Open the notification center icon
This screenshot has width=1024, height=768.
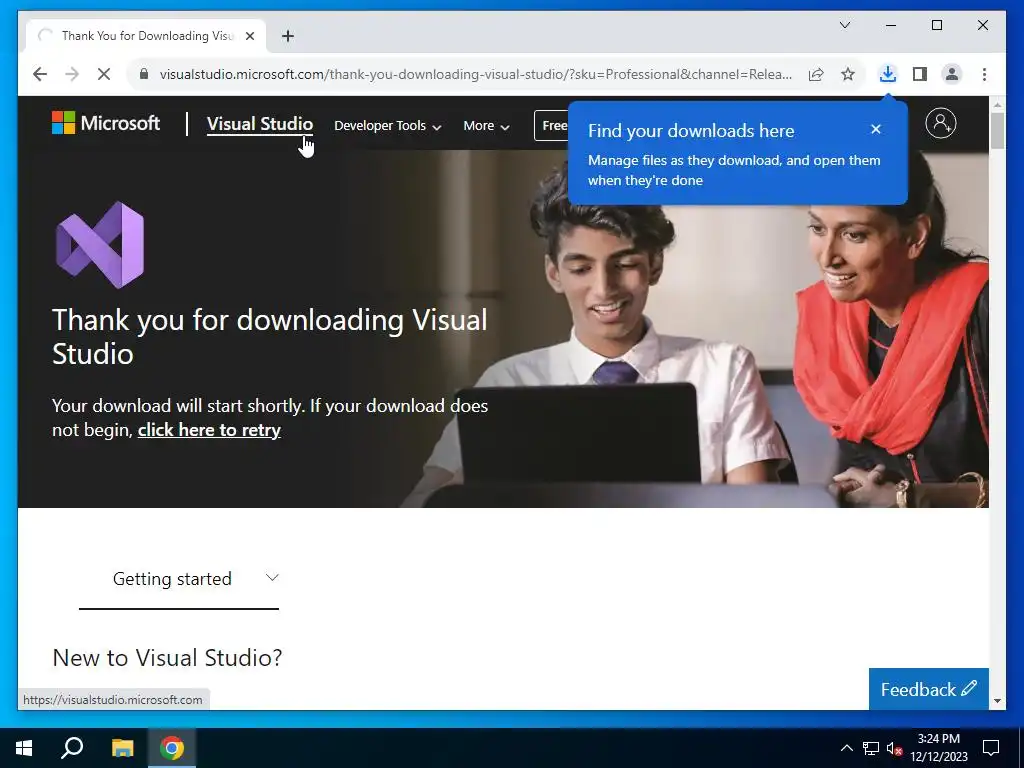tap(991, 748)
